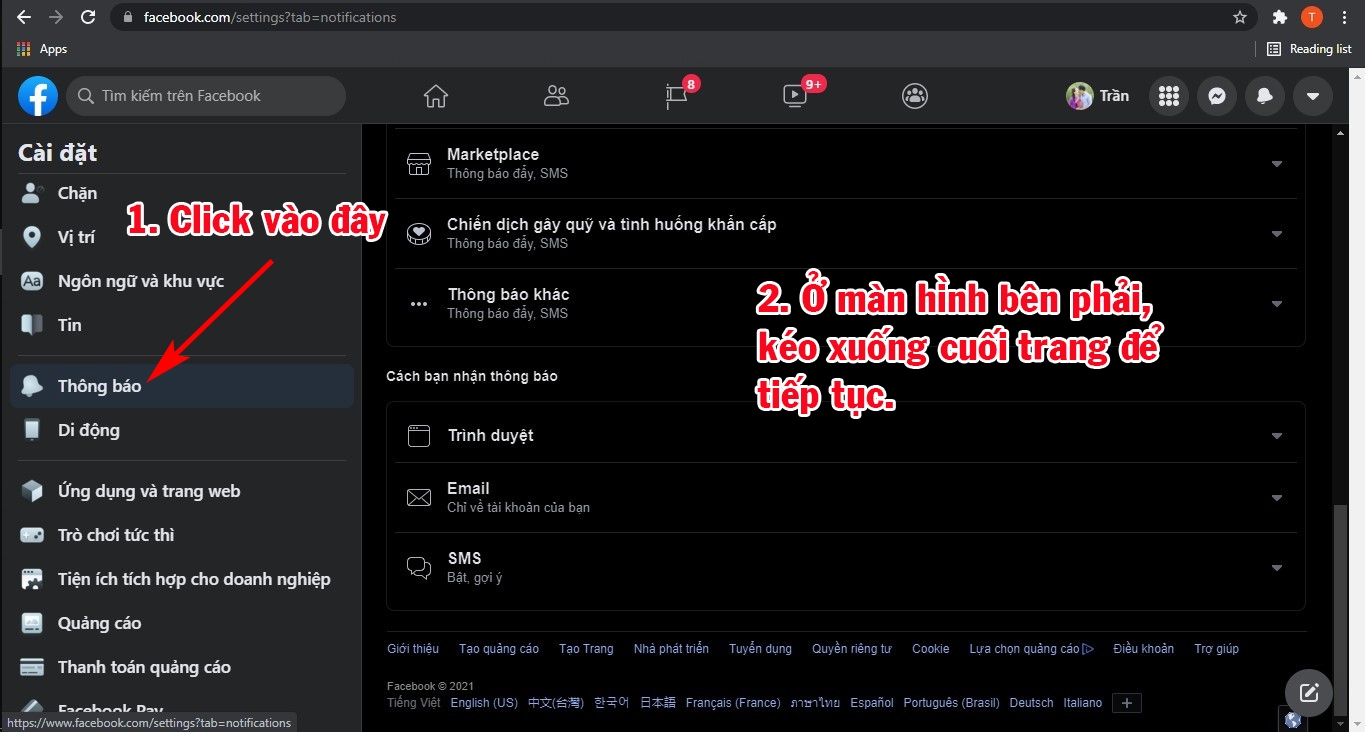Open Ứng dụng và trang web settings
The height and width of the screenshot is (732, 1365).
(x=182, y=491)
